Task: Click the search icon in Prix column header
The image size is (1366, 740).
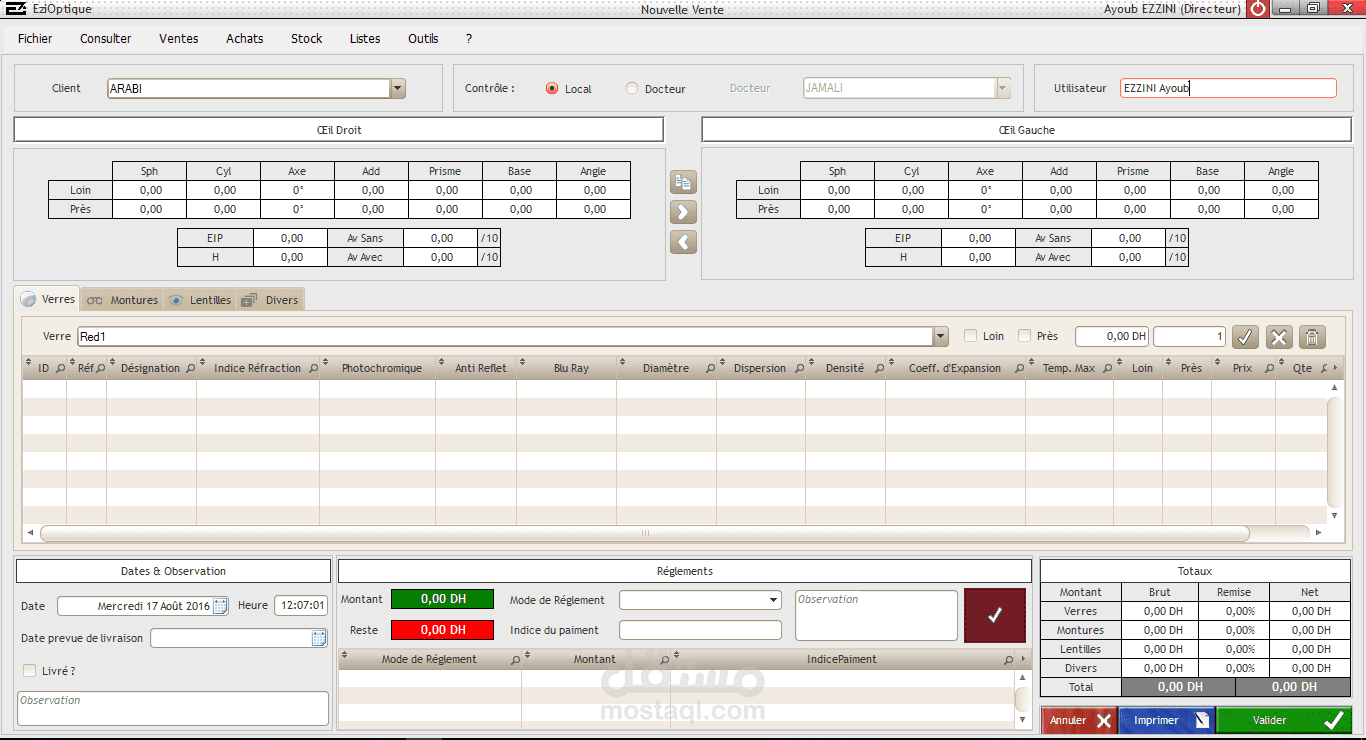Action: [x=1268, y=369]
